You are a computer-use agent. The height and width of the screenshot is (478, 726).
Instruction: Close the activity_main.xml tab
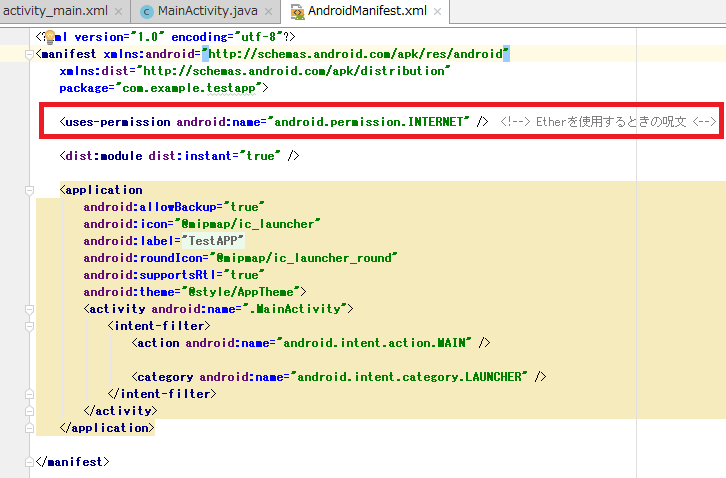point(119,12)
